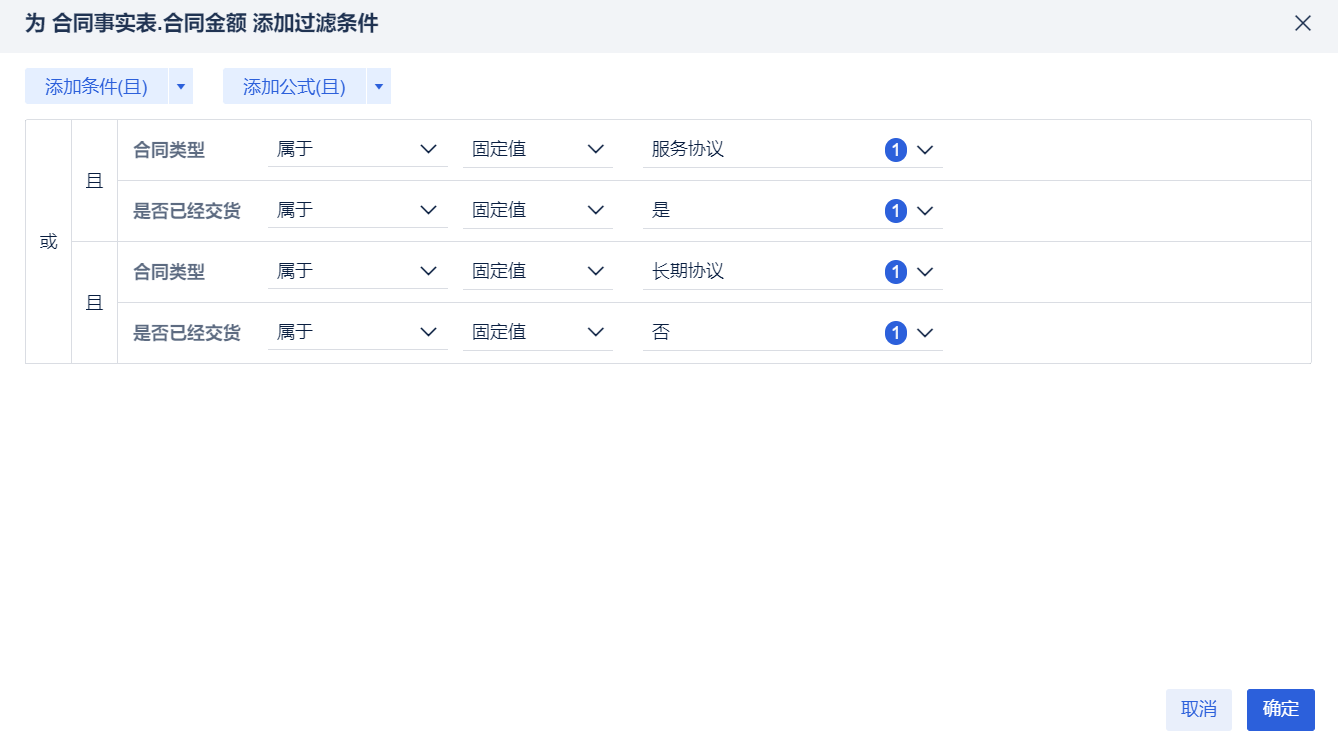This screenshot has height=735, width=1338.
Task: Click the 添加条件(且) button
Action: [x=96, y=87]
